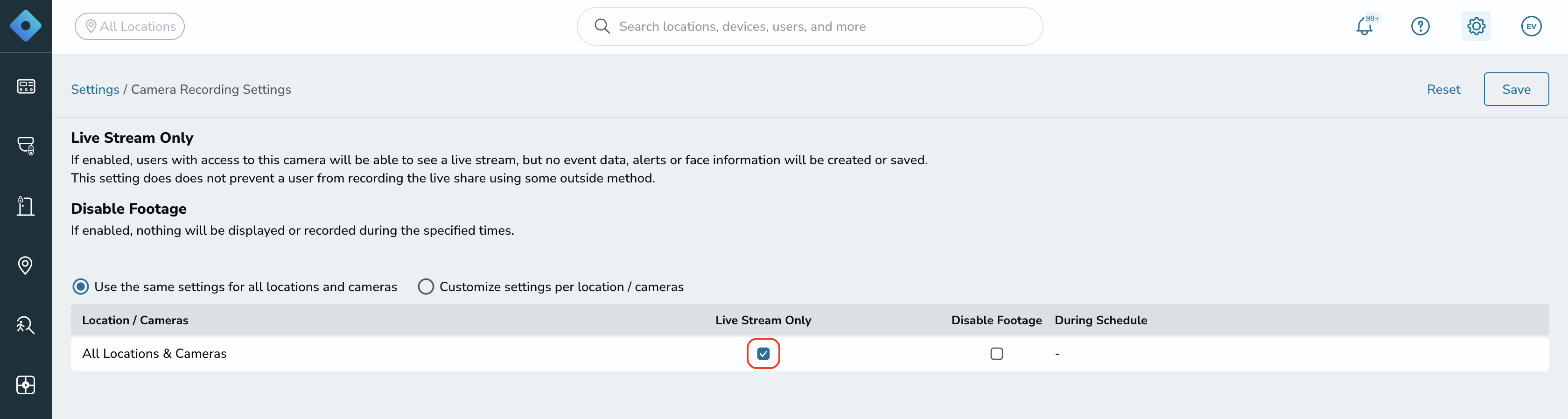Open the help question mark icon

point(1420,26)
